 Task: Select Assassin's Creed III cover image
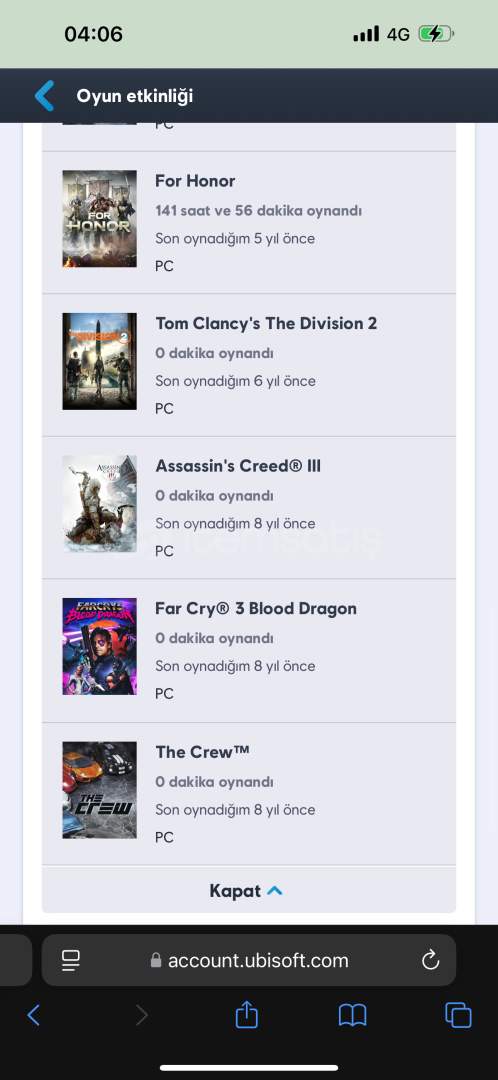(x=99, y=504)
